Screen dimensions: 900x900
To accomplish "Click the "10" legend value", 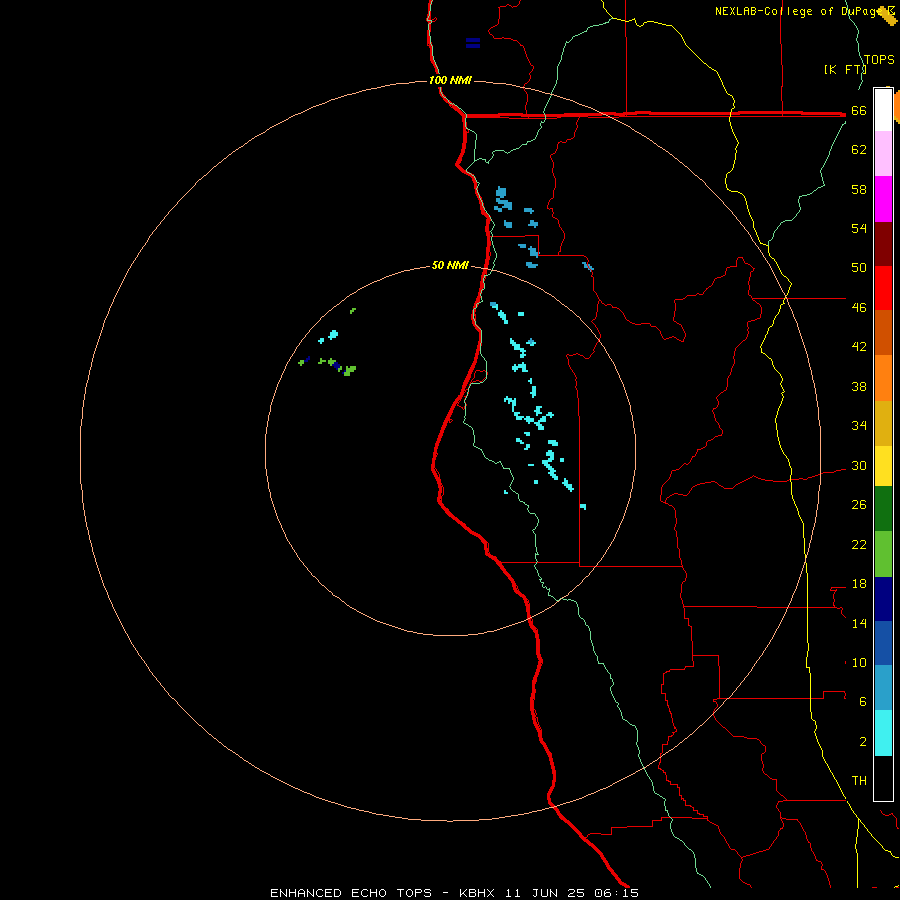I will pyautogui.click(x=859, y=662).
